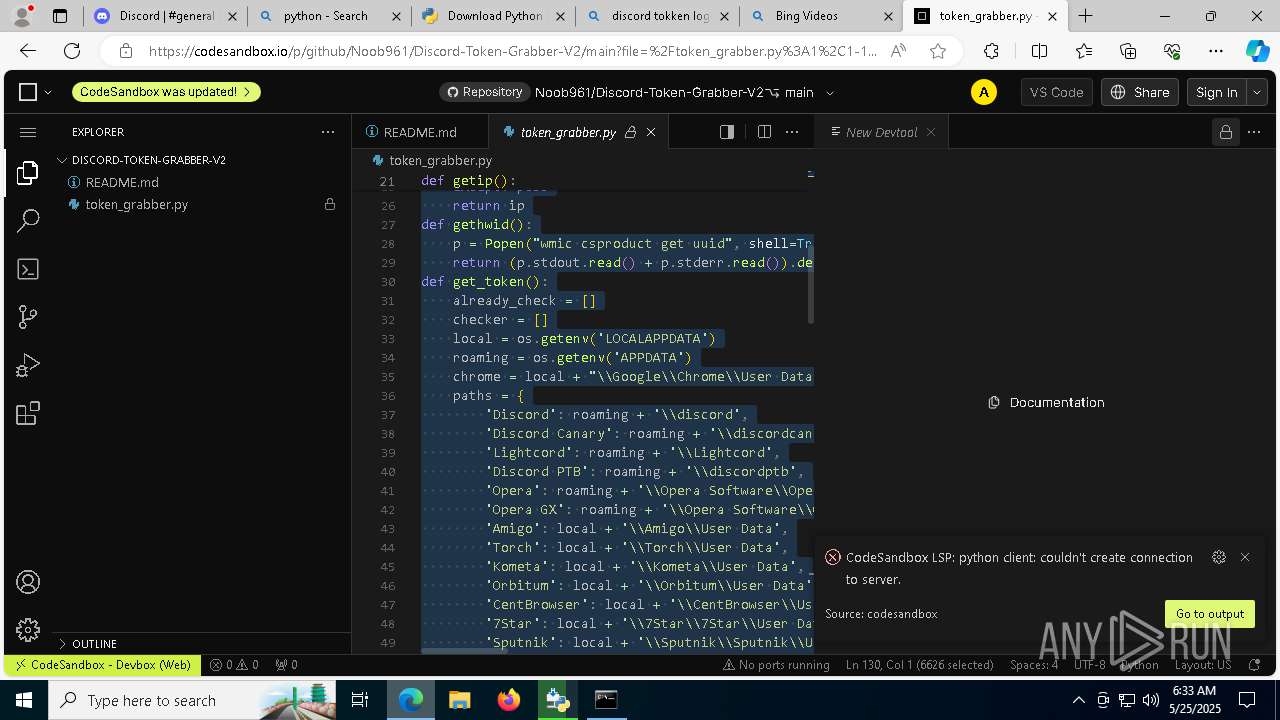Screen dimensions: 1280x720
Task: Switch to the Discord #general browser tab
Action: tap(166, 16)
